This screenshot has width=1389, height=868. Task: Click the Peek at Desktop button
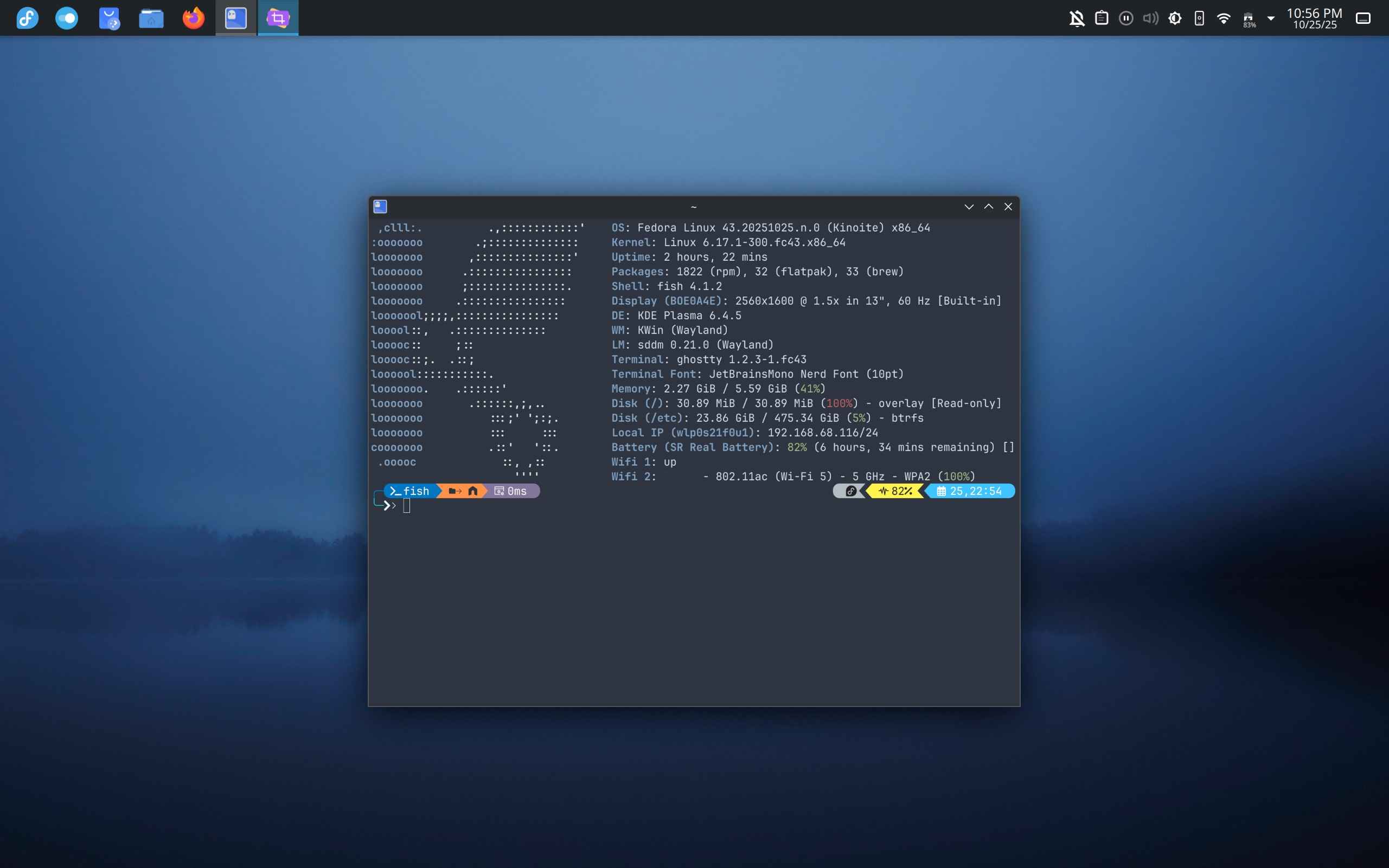[1362, 18]
